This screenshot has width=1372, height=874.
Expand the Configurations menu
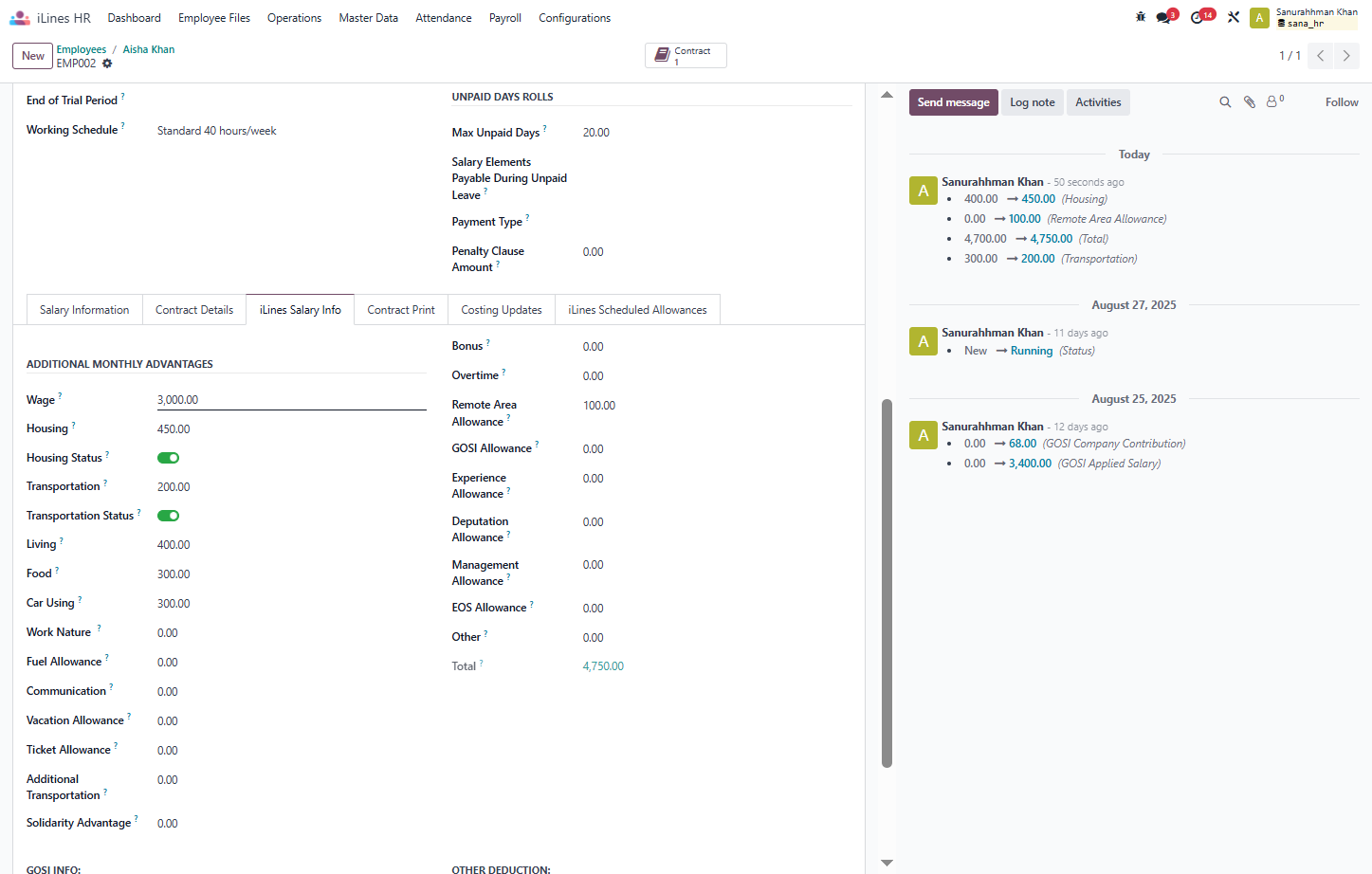click(x=575, y=18)
